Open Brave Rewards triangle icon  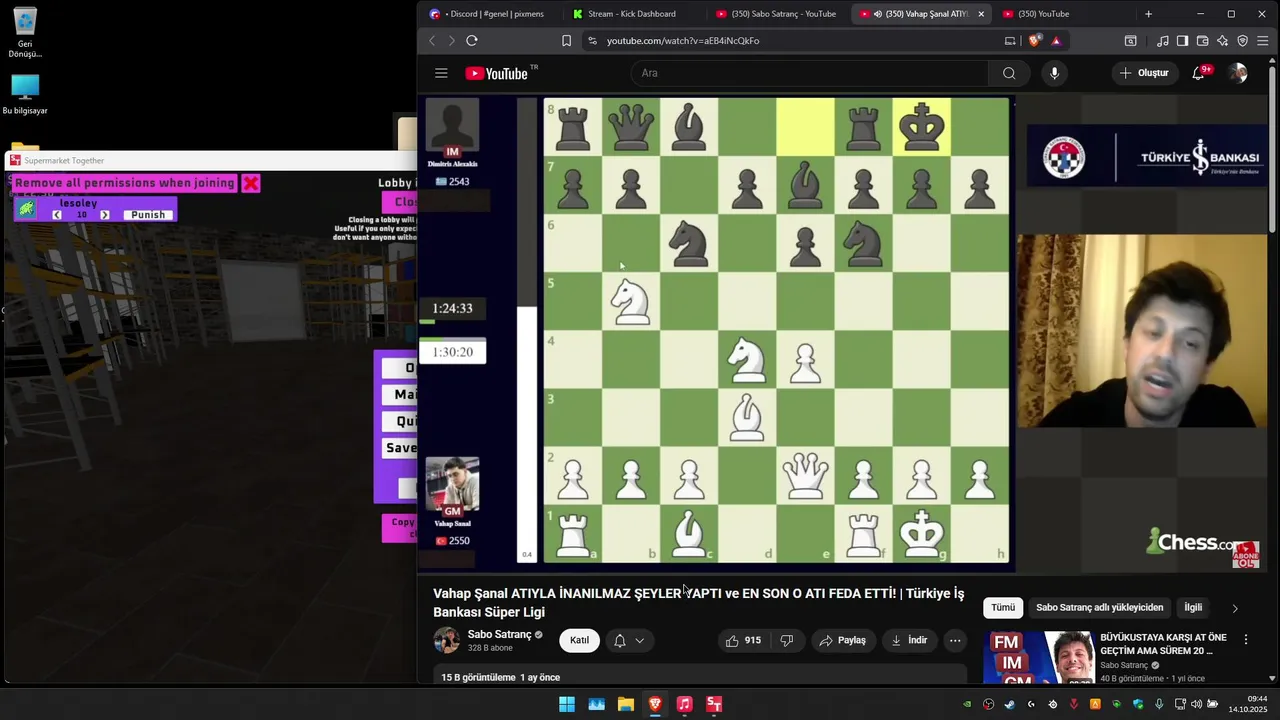point(1056,41)
